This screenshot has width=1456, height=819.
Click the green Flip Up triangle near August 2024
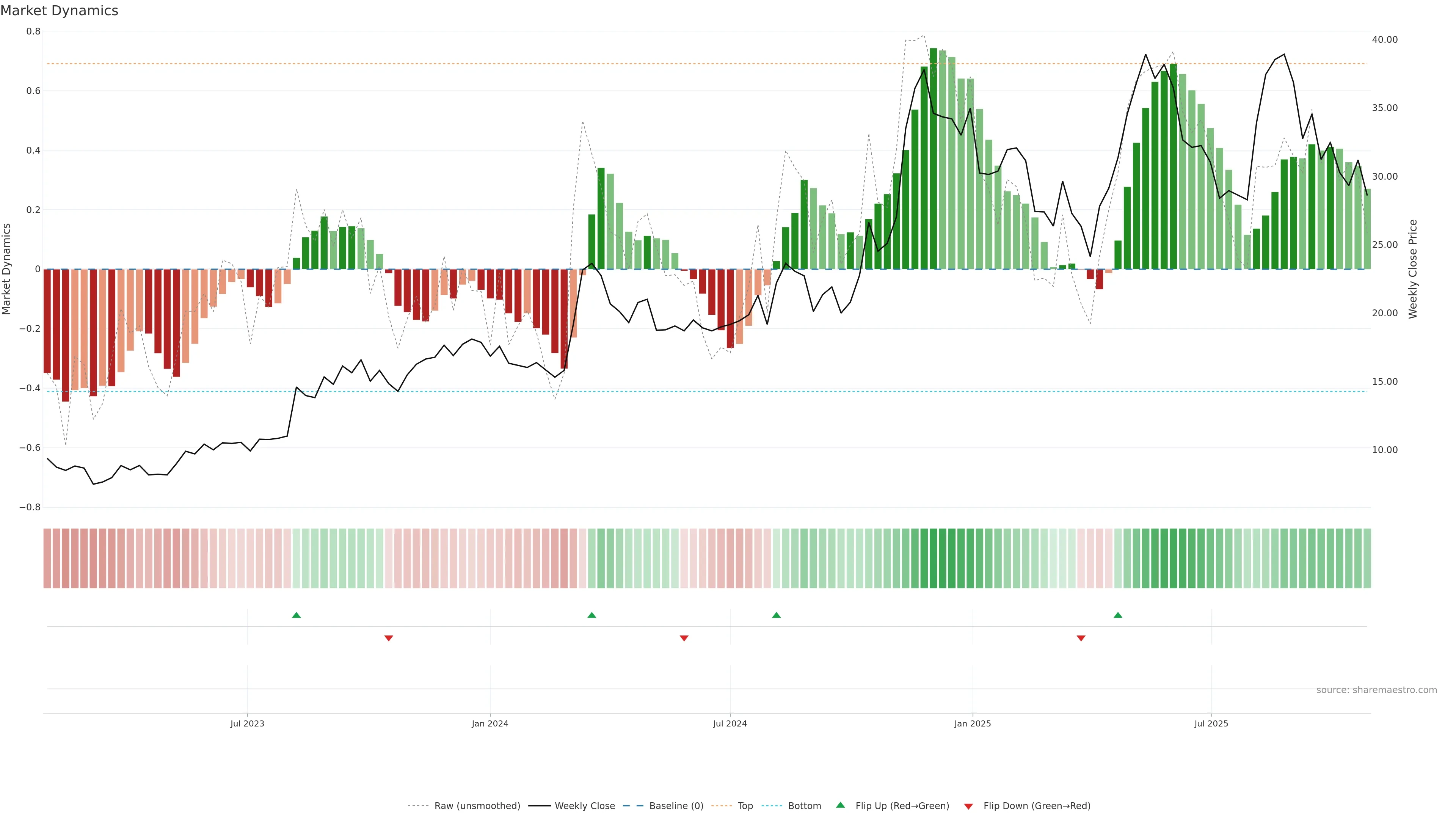(x=776, y=615)
